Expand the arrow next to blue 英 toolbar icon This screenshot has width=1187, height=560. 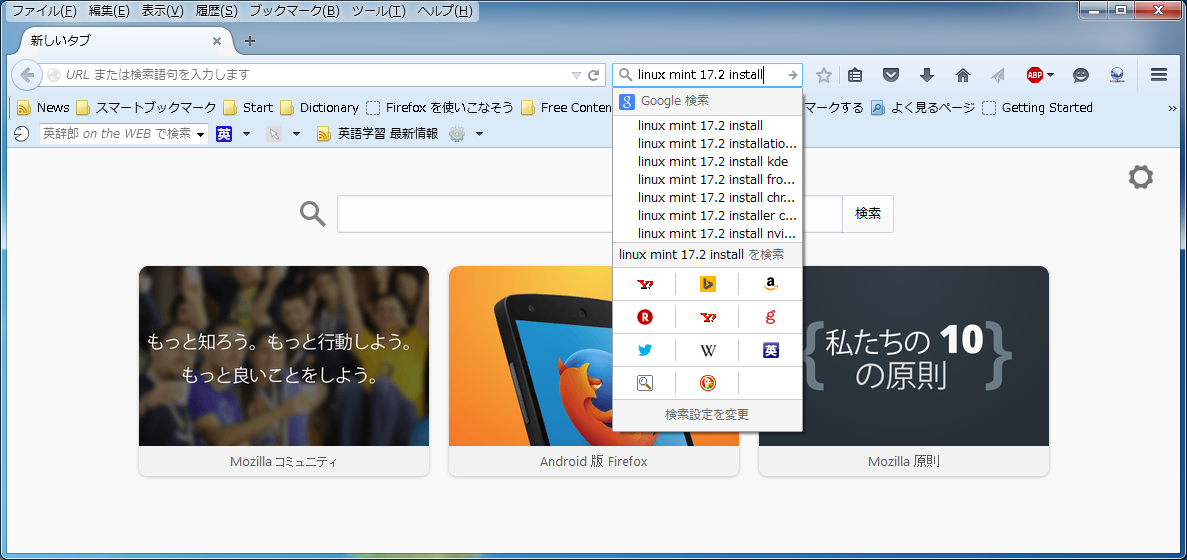(246, 134)
